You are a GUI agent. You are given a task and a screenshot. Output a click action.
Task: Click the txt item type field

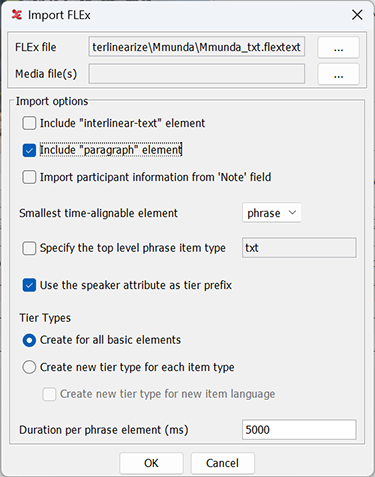pyautogui.click(x=299, y=248)
